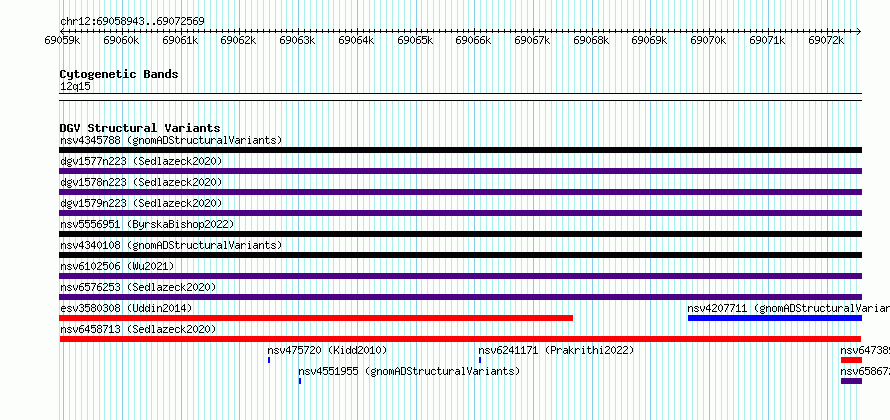Click the 69065k ruler tick label
Screen dimensions: 890x420
[415, 40]
